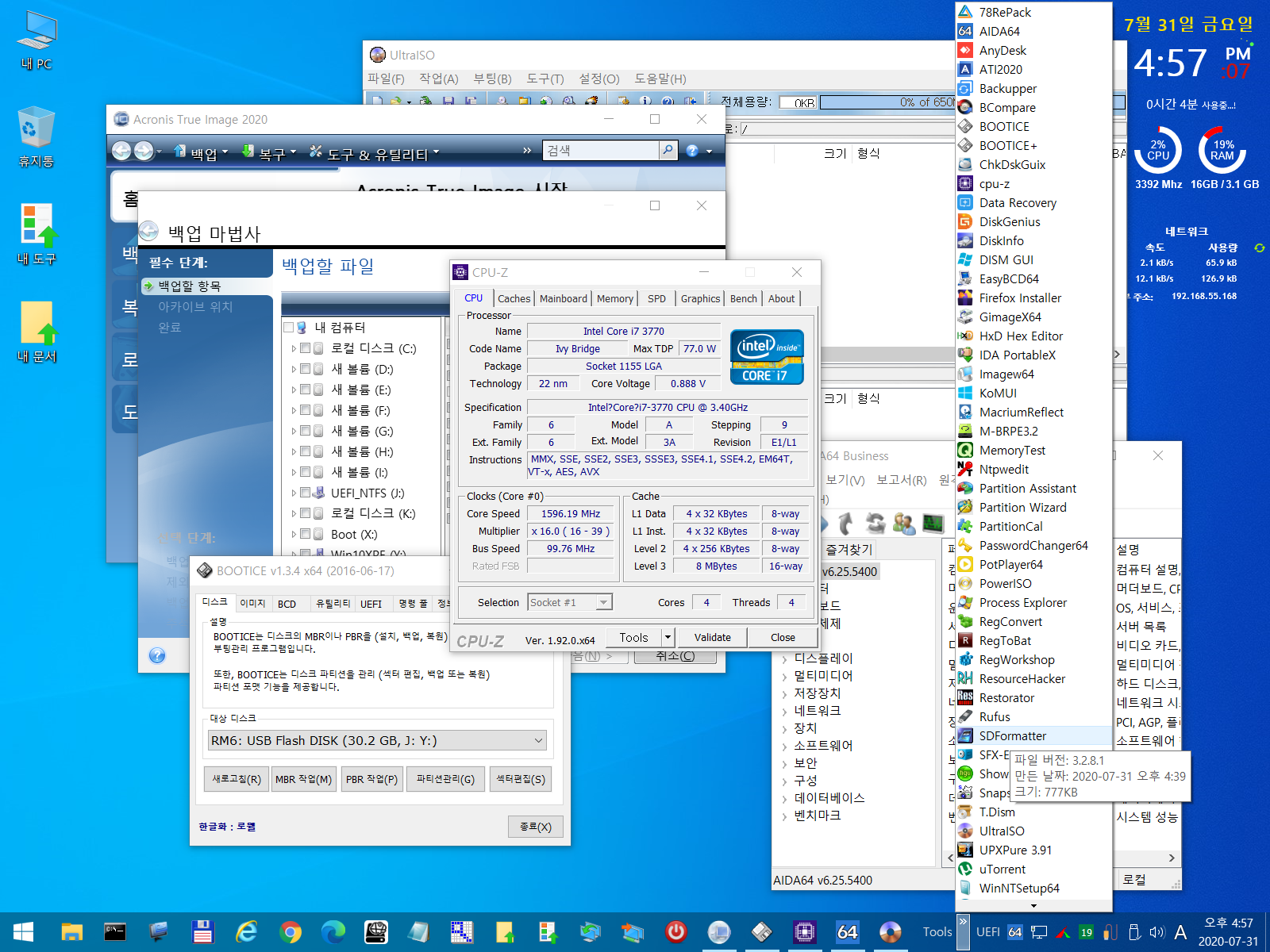Open the BOOTICE destination disk dropdown
Viewport: 1270px width, 952px height.
pyautogui.click(x=377, y=740)
